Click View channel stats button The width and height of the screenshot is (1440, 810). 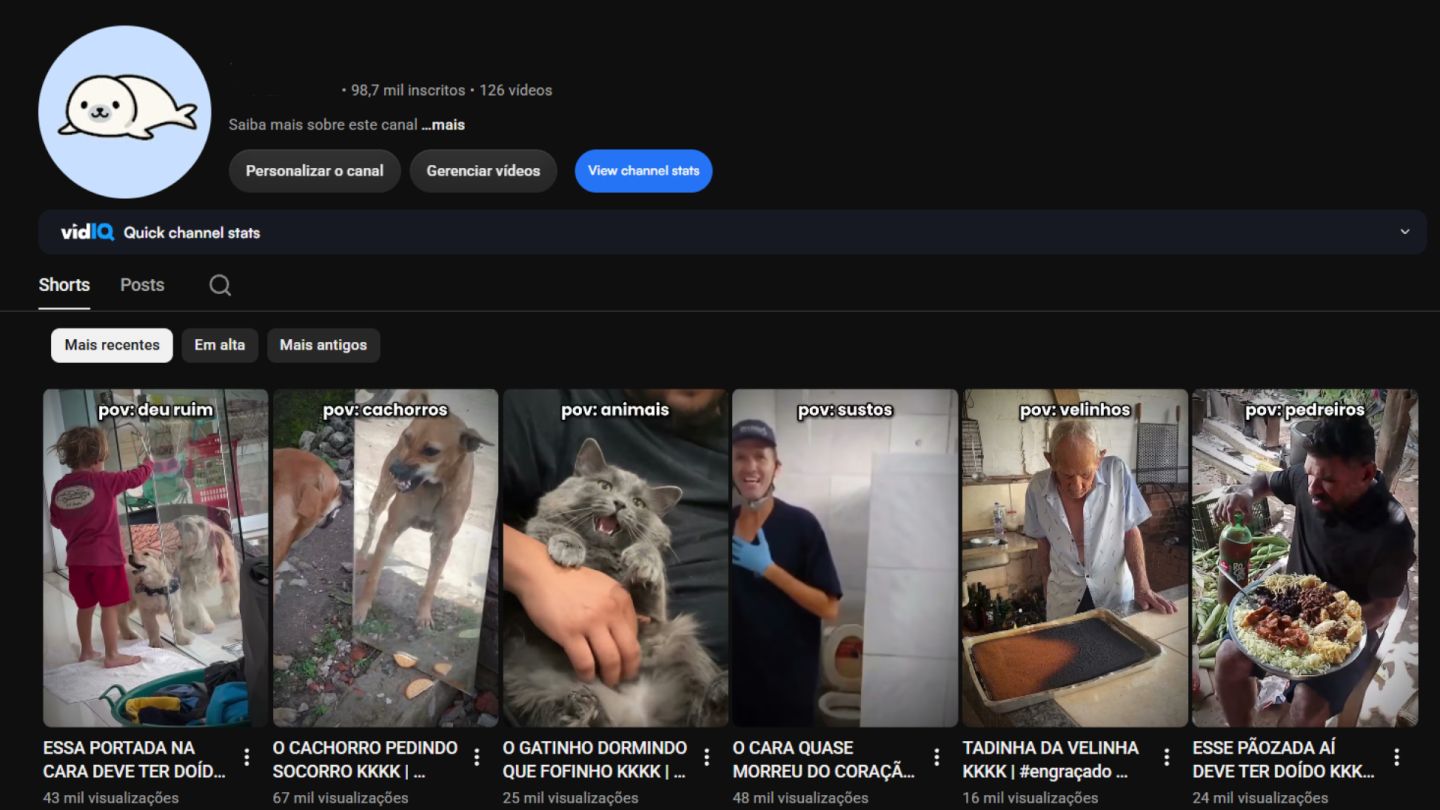(x=643, y=171)
